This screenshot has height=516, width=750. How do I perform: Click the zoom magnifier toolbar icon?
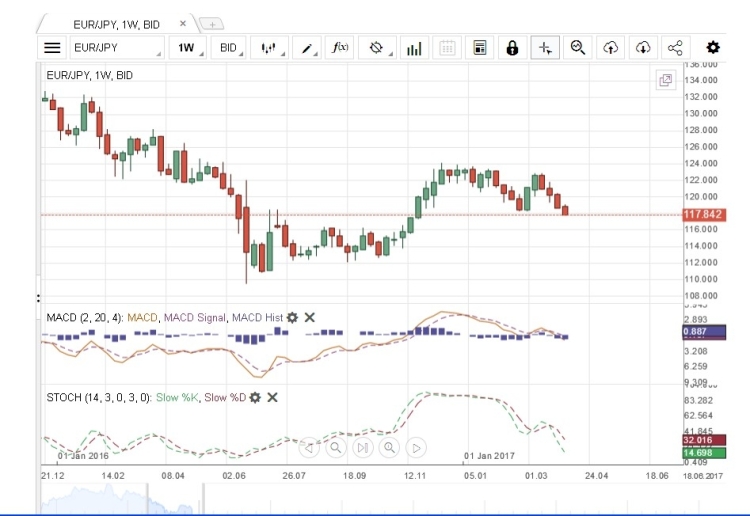click(577, 47)
